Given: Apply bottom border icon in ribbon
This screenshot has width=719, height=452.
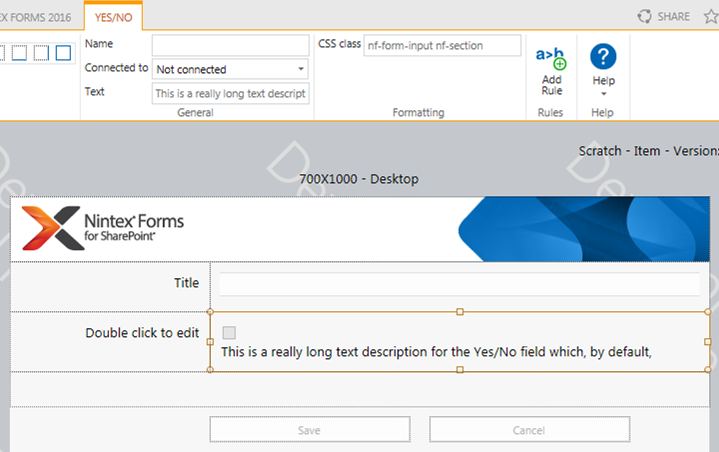Looking at the screenshot, I should tap(19, 53).
